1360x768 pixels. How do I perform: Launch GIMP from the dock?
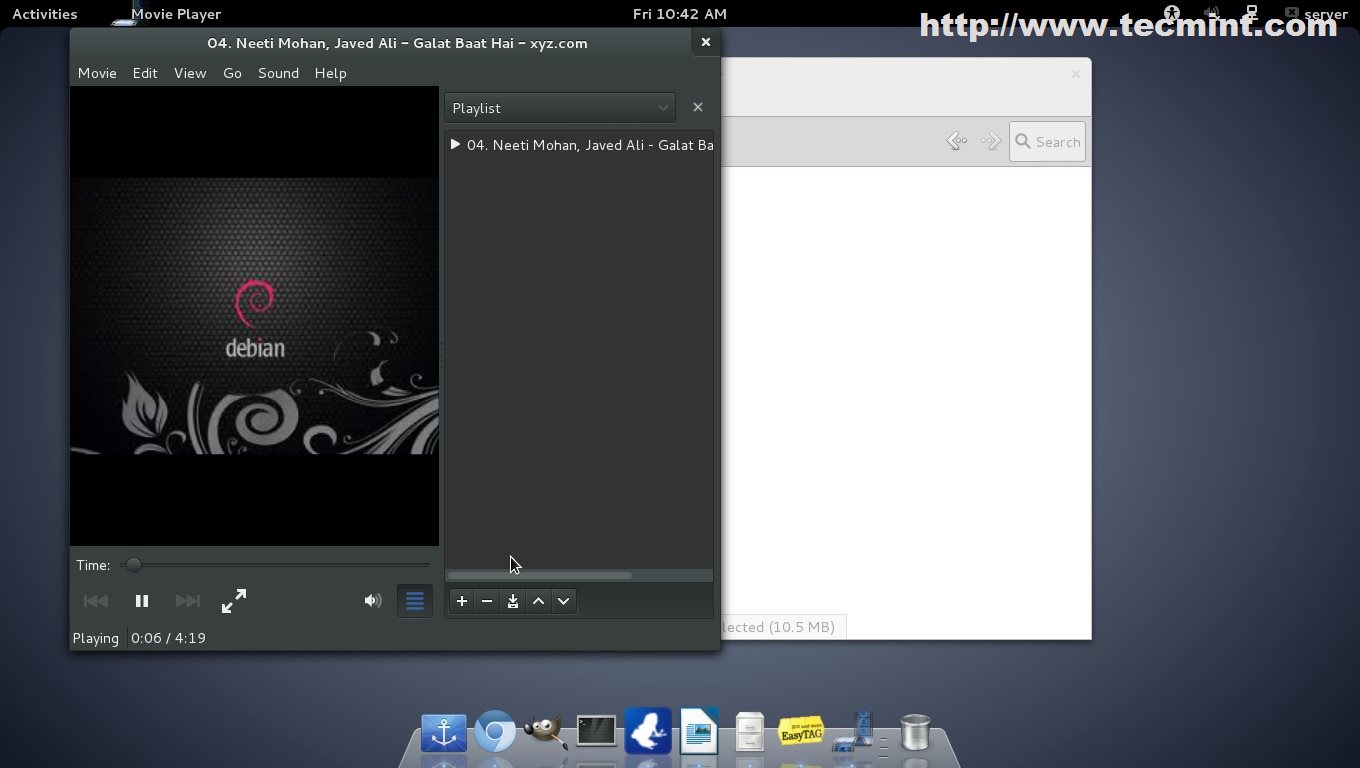tap(544, 733)
